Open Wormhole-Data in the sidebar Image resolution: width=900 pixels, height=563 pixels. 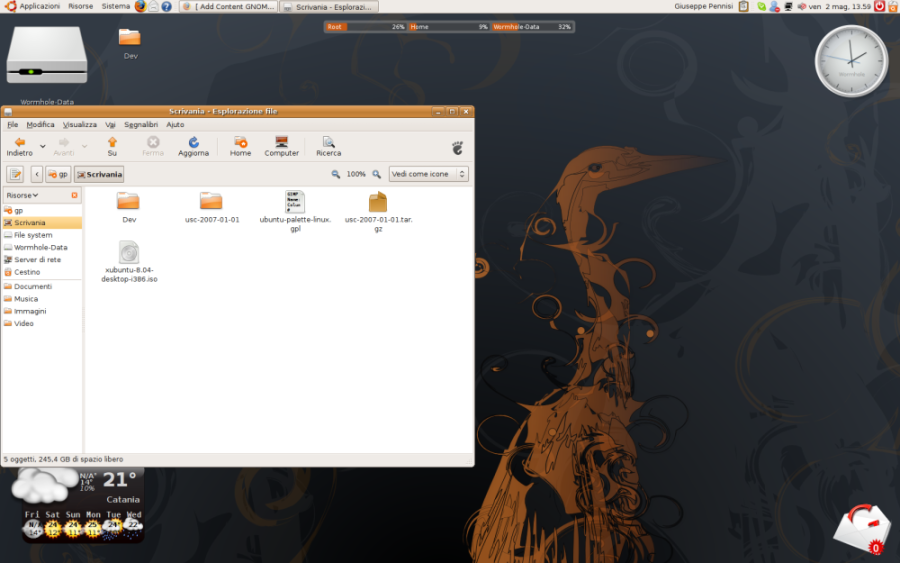(x=42, y=247)
